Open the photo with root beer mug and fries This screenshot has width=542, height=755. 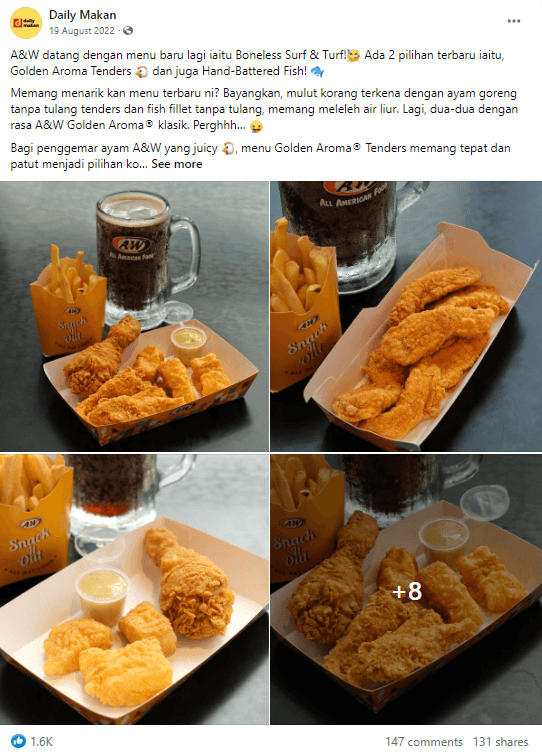[134, 316]
